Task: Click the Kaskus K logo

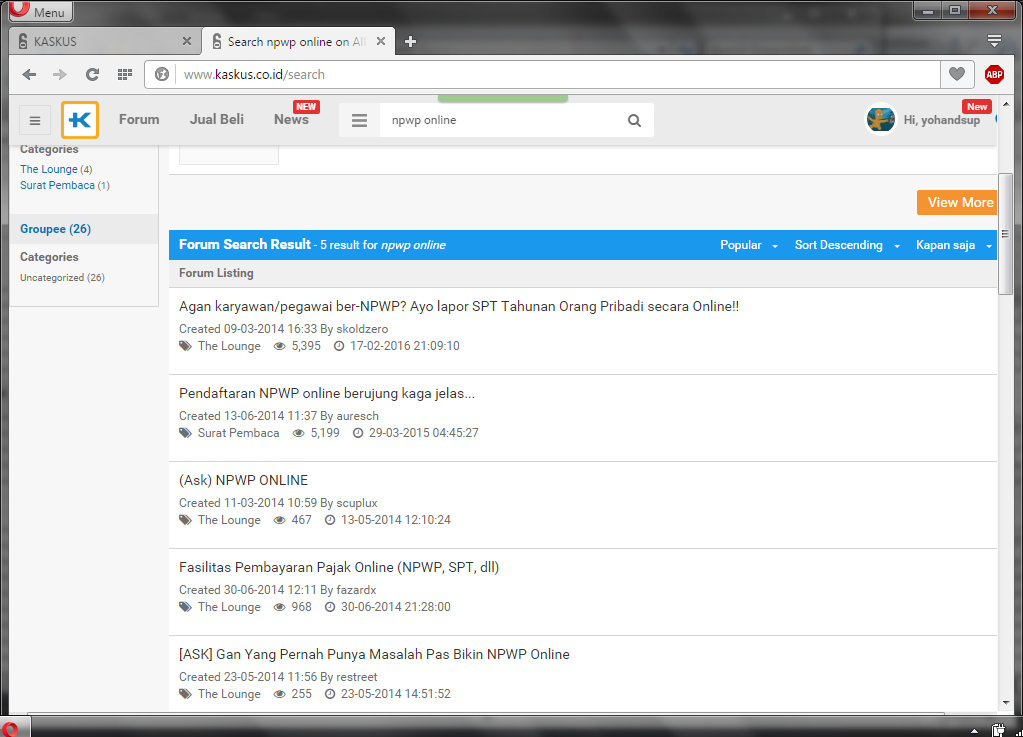Action: coord(80,120)
